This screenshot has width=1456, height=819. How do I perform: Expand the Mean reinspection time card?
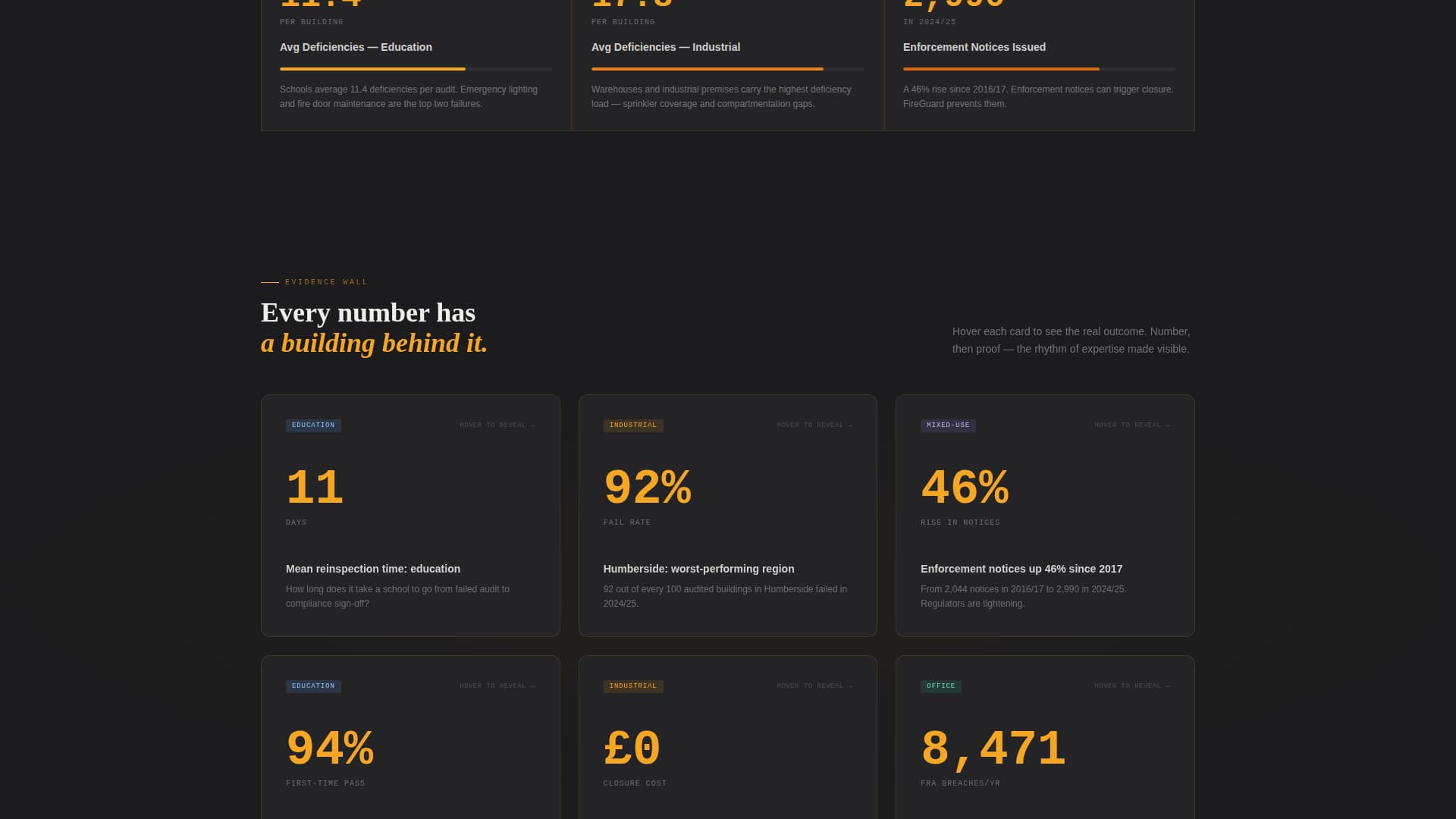[x=372, y=569]
